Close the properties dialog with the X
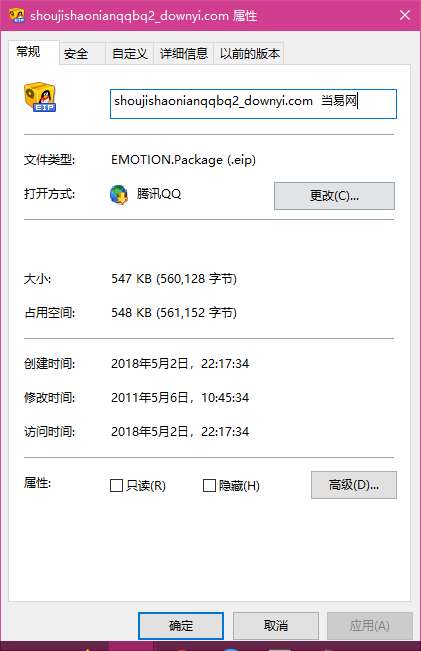Screen dimensions: 421x651 click(405, 15)
